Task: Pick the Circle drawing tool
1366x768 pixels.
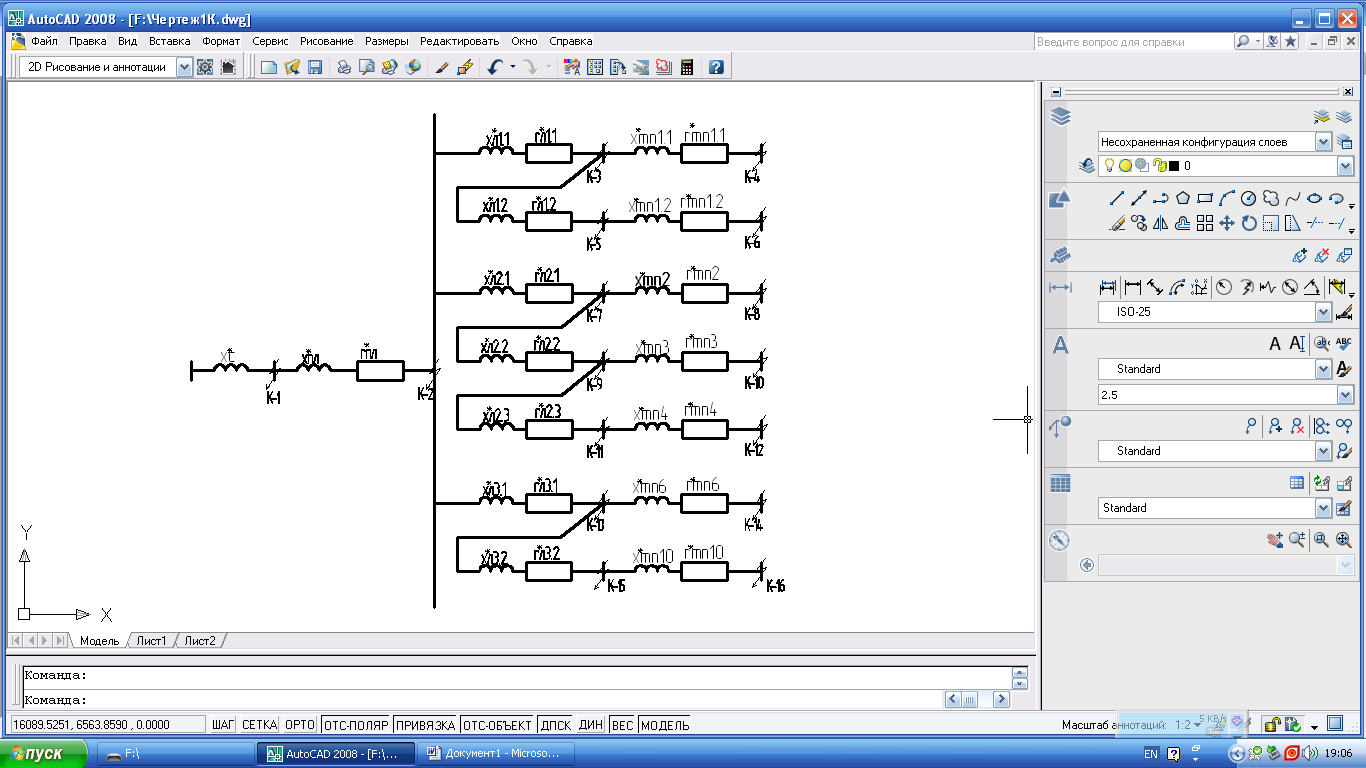Action: tap(1248, 198)
